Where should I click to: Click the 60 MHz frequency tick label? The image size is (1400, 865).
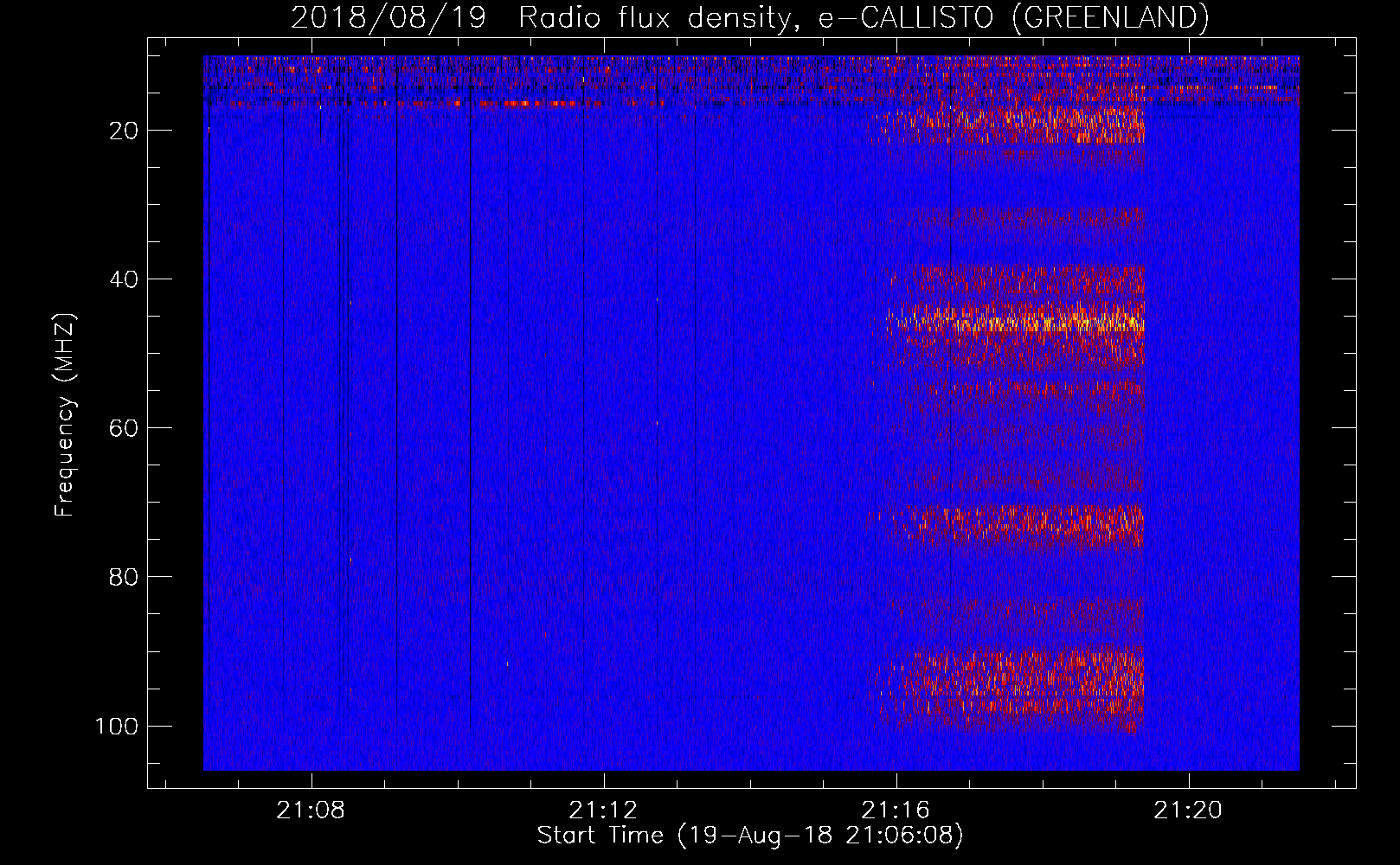[124, 428]
